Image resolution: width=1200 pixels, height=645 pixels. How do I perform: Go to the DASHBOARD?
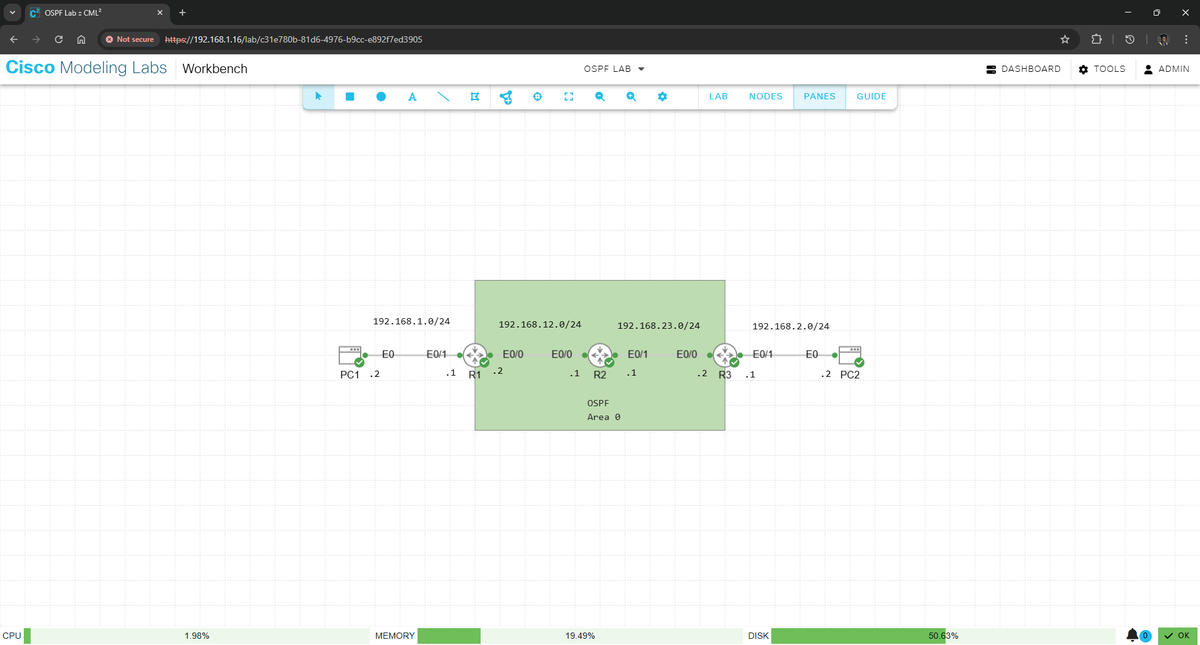point(1022,69)
